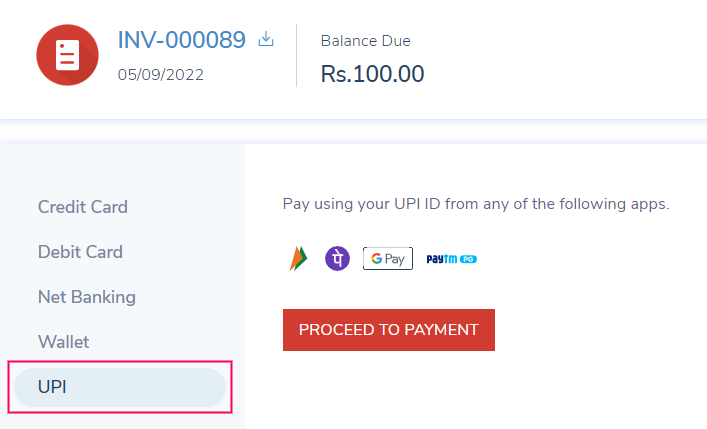This screenshot has height=429, width=707.
Task: Click the Balance Due label
Action: 365,41
